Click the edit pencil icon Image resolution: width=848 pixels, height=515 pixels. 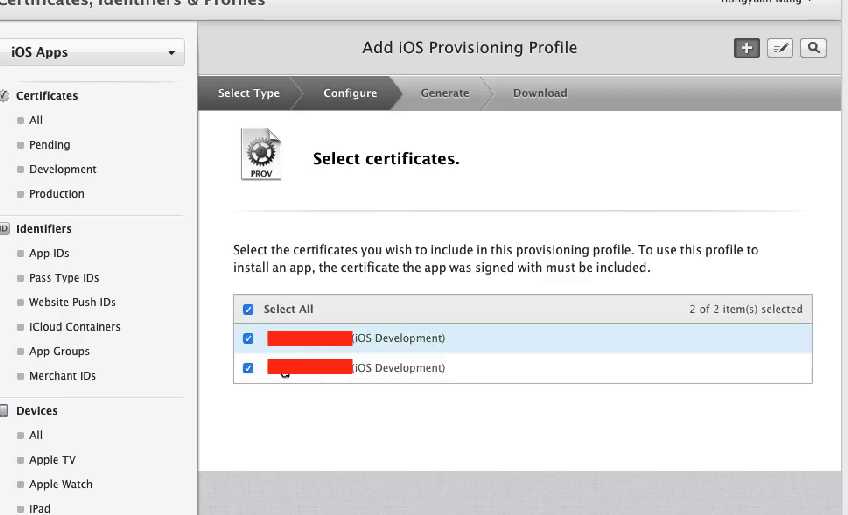pos(780,48)
